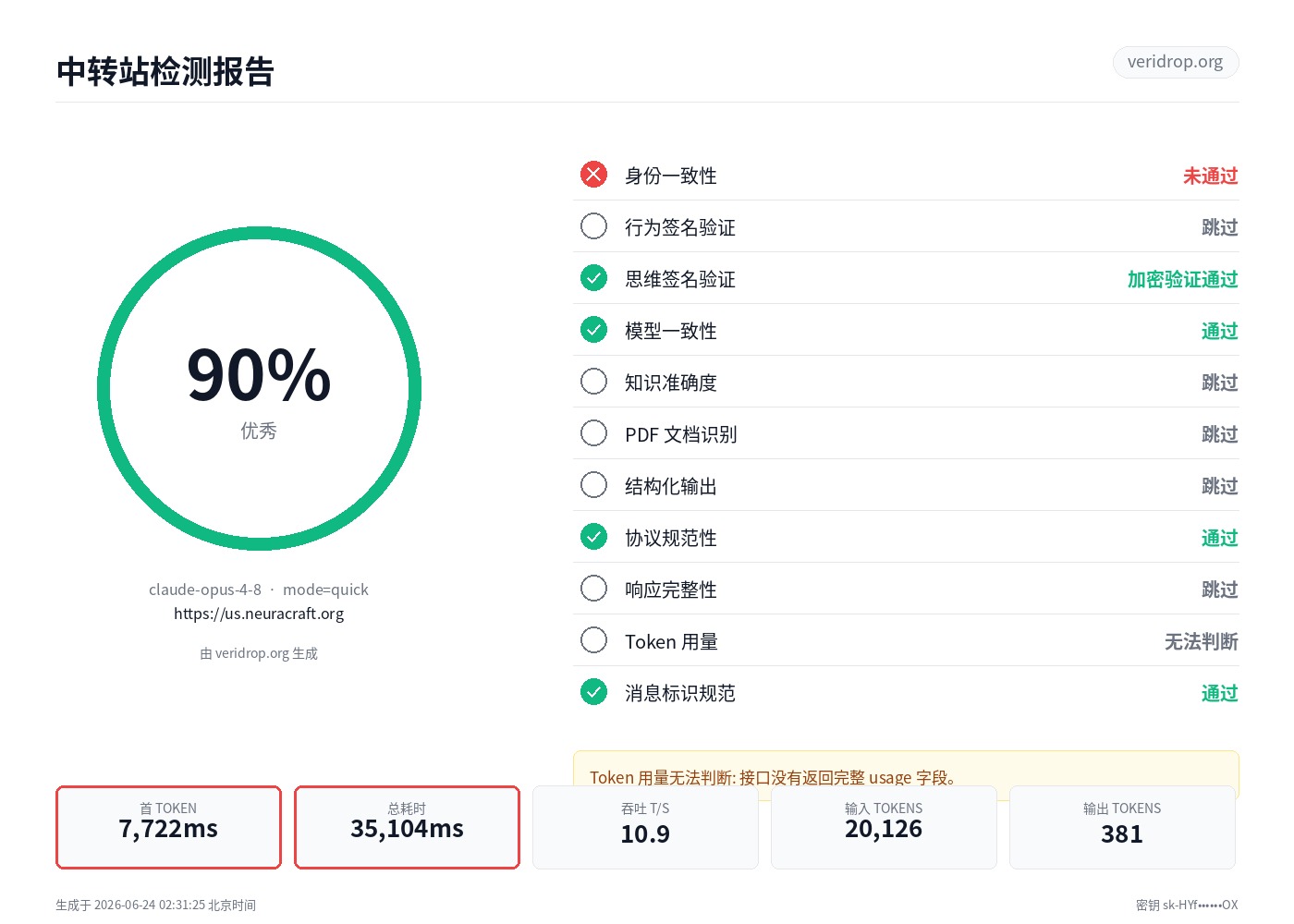Click the empty circle beside Token 用量

click(593, 640)
